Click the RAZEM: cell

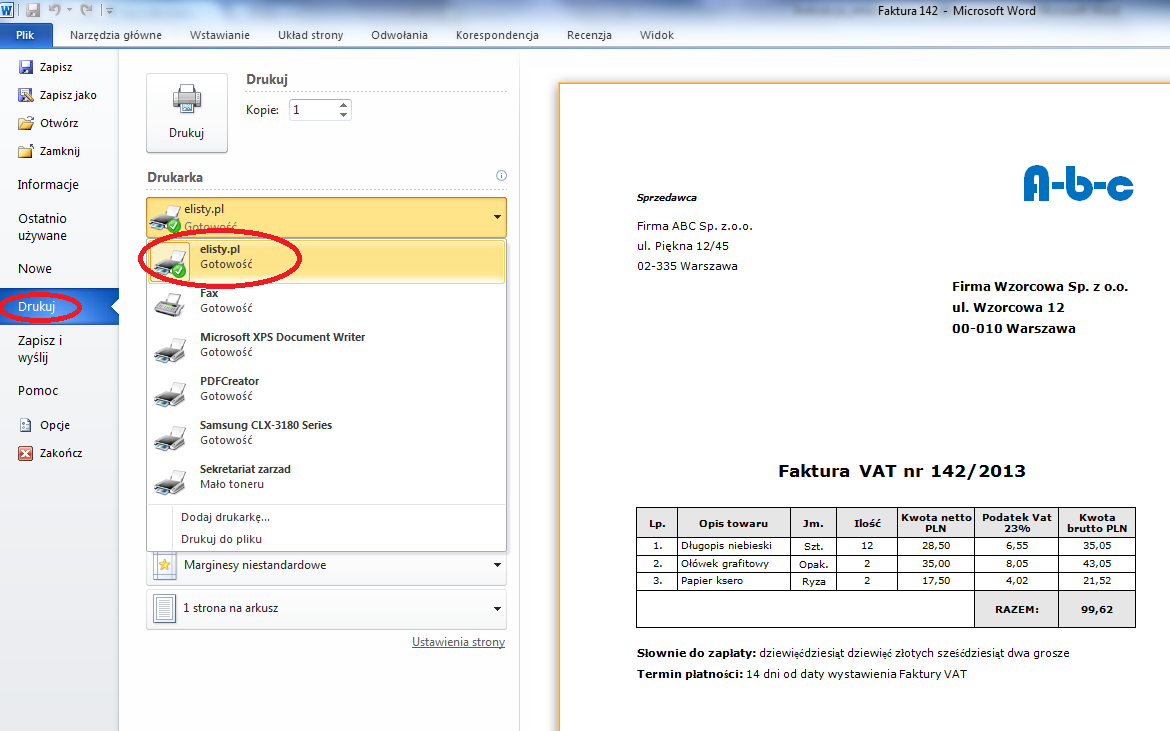[1017, 609]
